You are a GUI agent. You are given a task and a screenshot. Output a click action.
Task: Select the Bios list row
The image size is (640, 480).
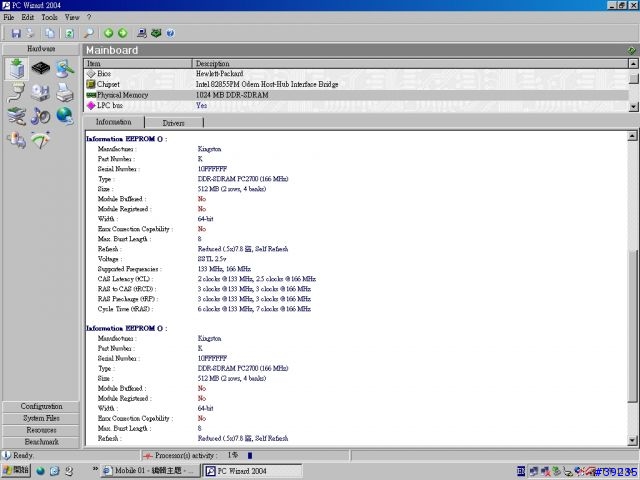pyautogui.click(x=356, y=74)
